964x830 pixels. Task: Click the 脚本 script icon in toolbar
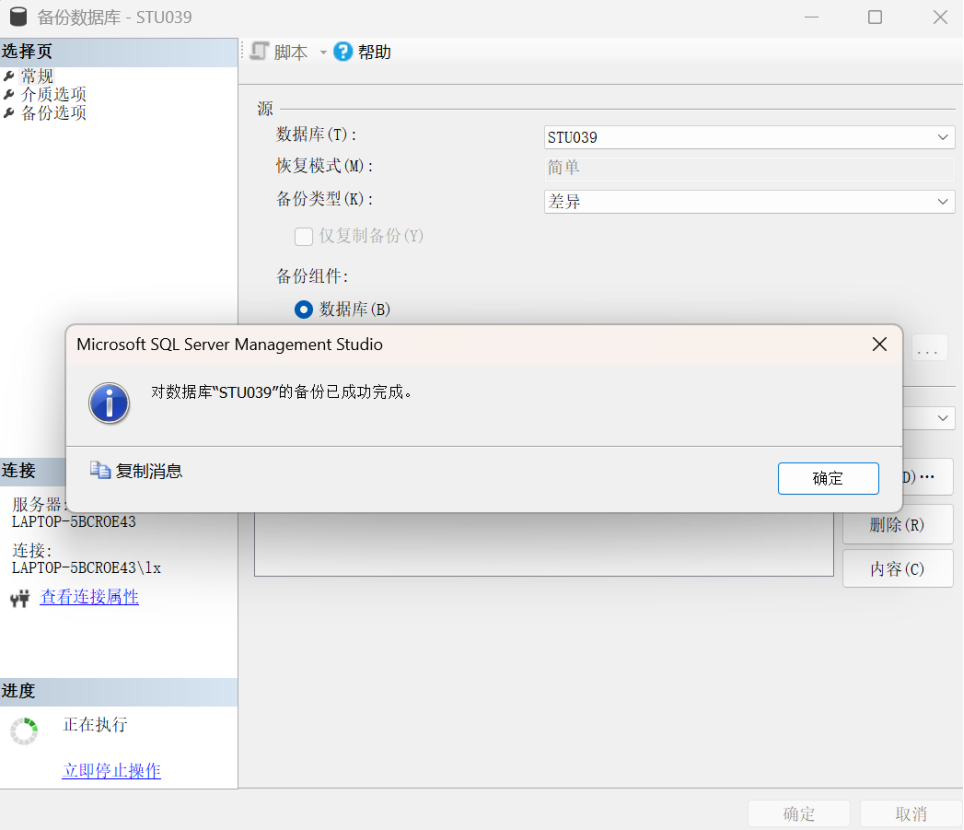[x=260, y=52]
